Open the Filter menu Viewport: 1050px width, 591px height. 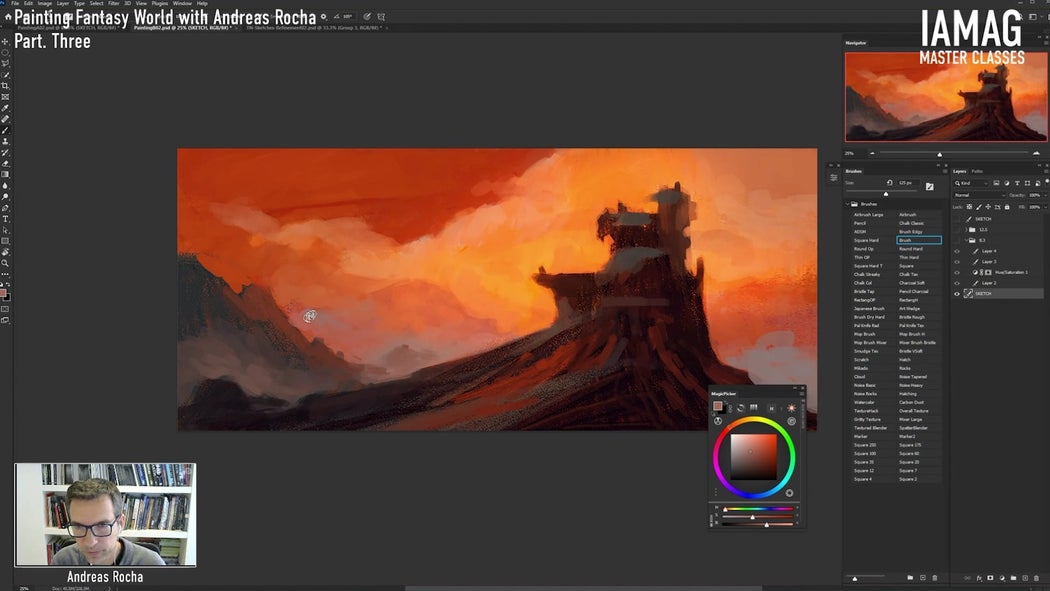click(113, 3)
